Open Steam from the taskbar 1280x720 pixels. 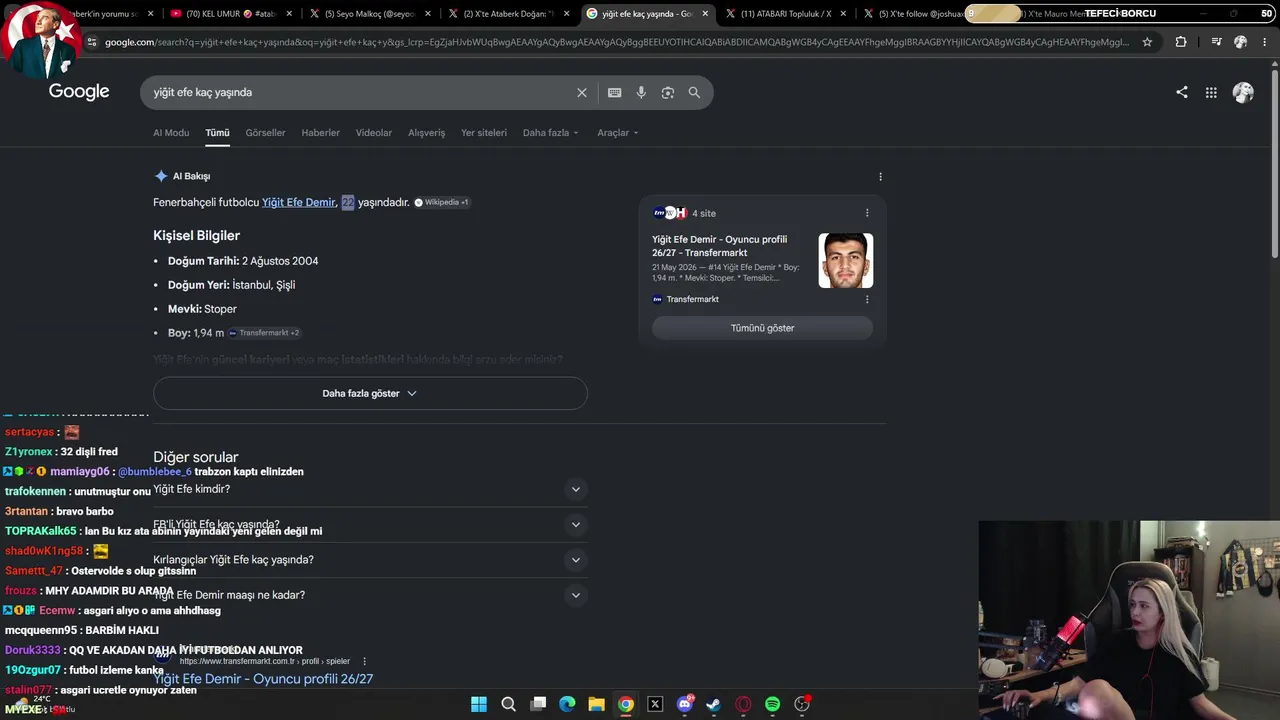coord(713,704)
